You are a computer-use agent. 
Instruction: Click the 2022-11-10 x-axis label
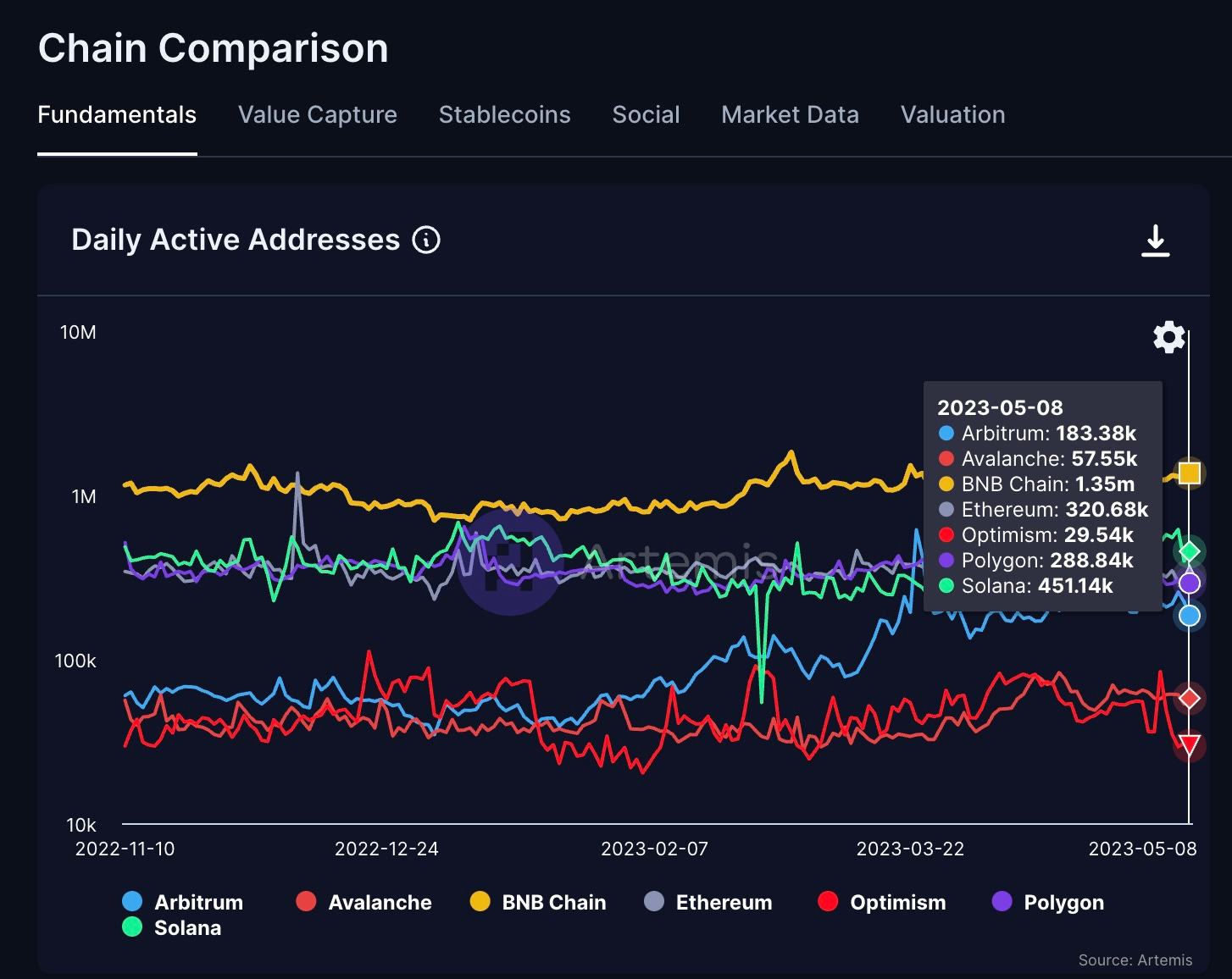(125, 849)
